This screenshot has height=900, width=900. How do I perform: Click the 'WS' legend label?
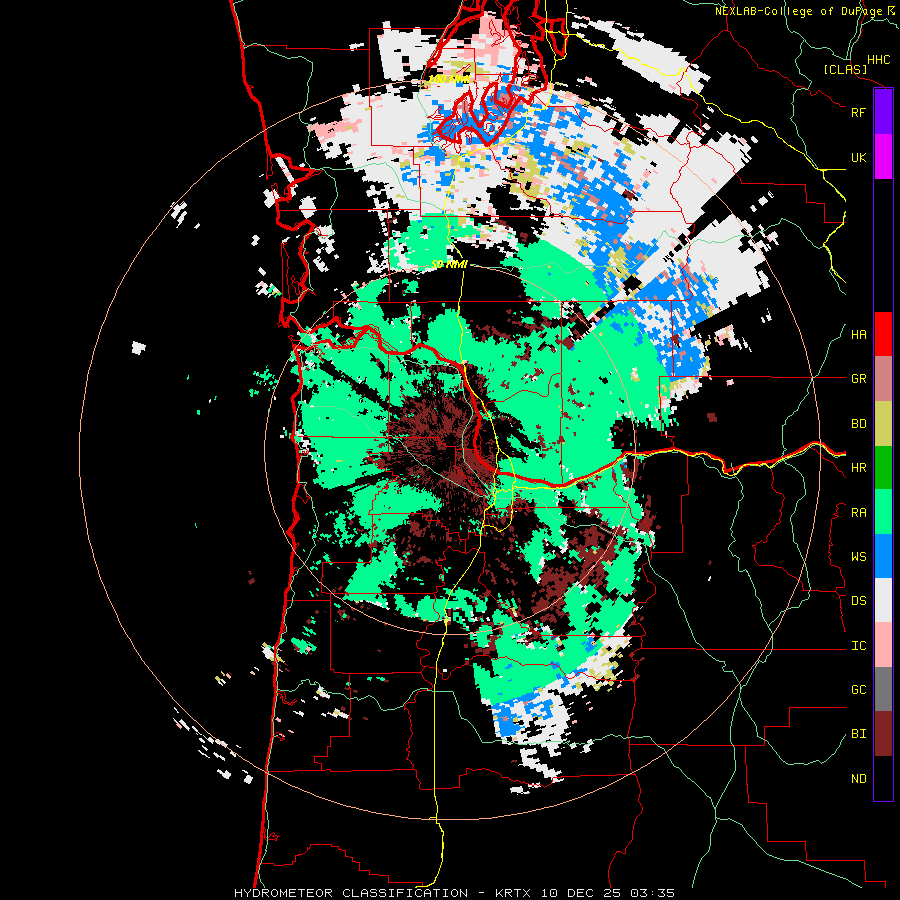tap(858, 557)
